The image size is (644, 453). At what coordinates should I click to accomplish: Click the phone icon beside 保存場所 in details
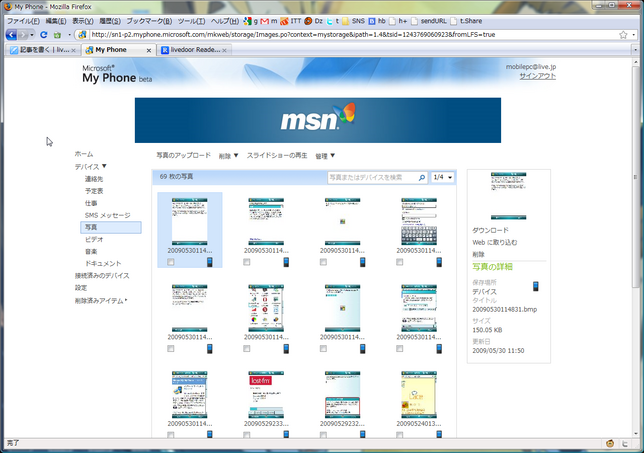(x=536, y=286)
